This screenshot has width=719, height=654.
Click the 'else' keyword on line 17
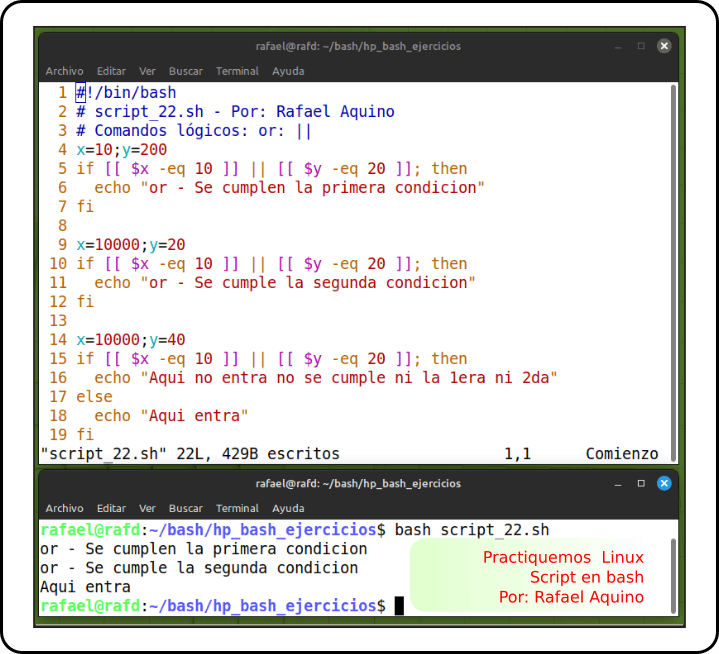94,397
